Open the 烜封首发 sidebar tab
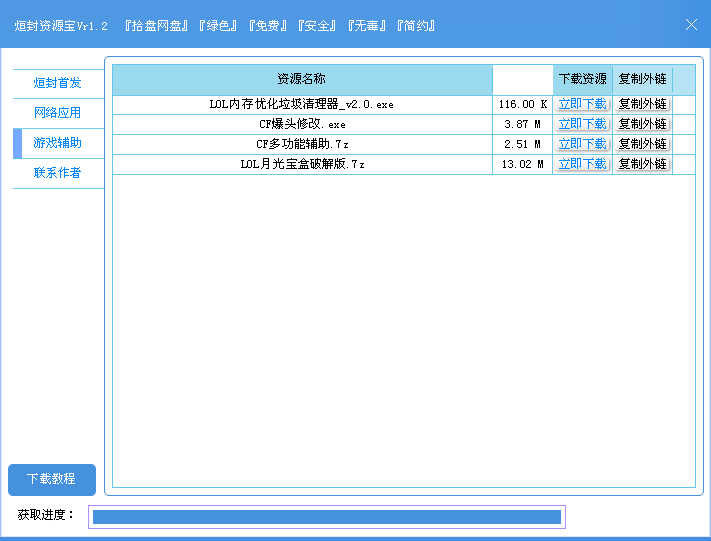 pyautogui.click(x=58, y=83)
